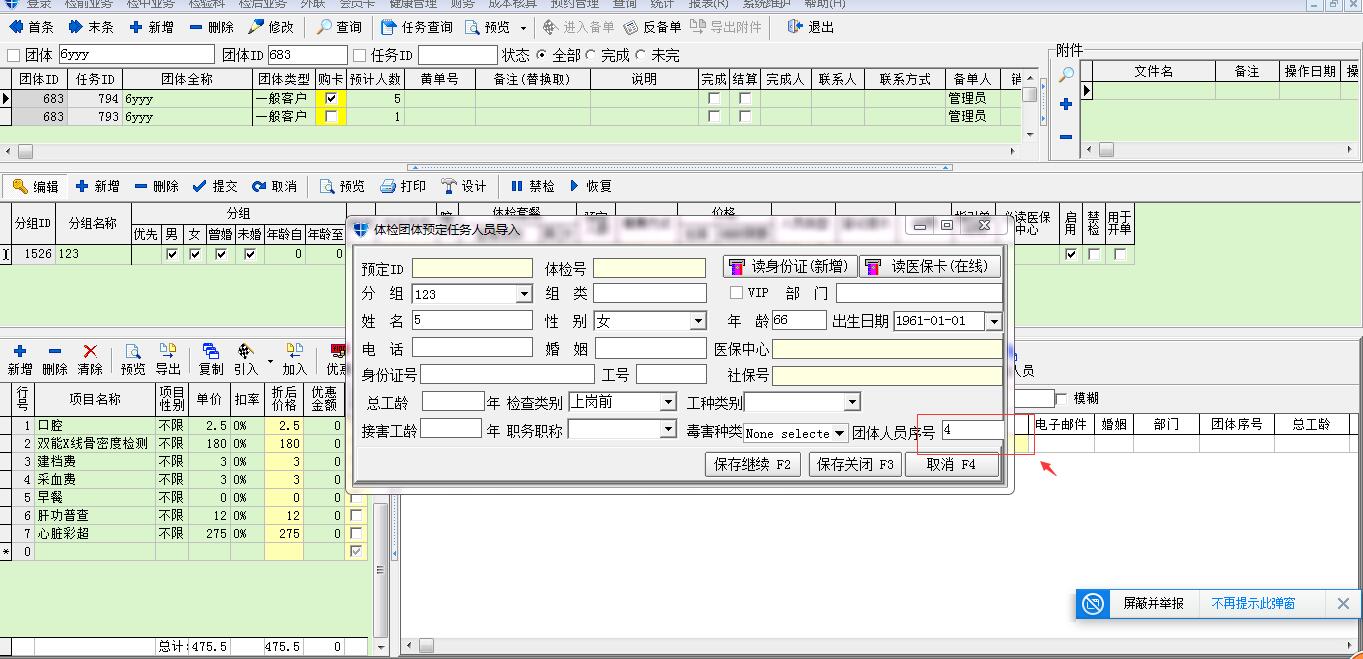Click 清除 red X in items toolbar

[90, 359]
